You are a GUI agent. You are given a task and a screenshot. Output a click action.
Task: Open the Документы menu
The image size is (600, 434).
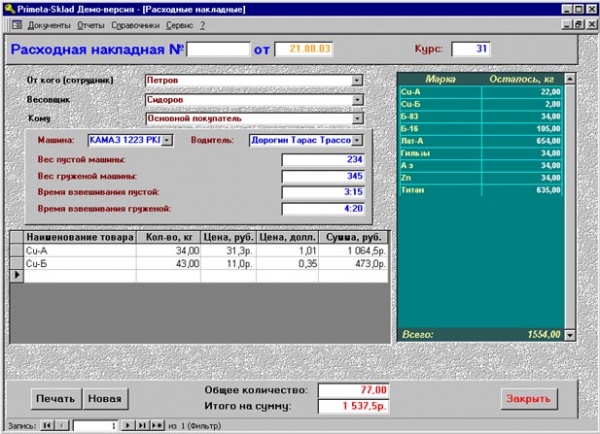point(49,26)
